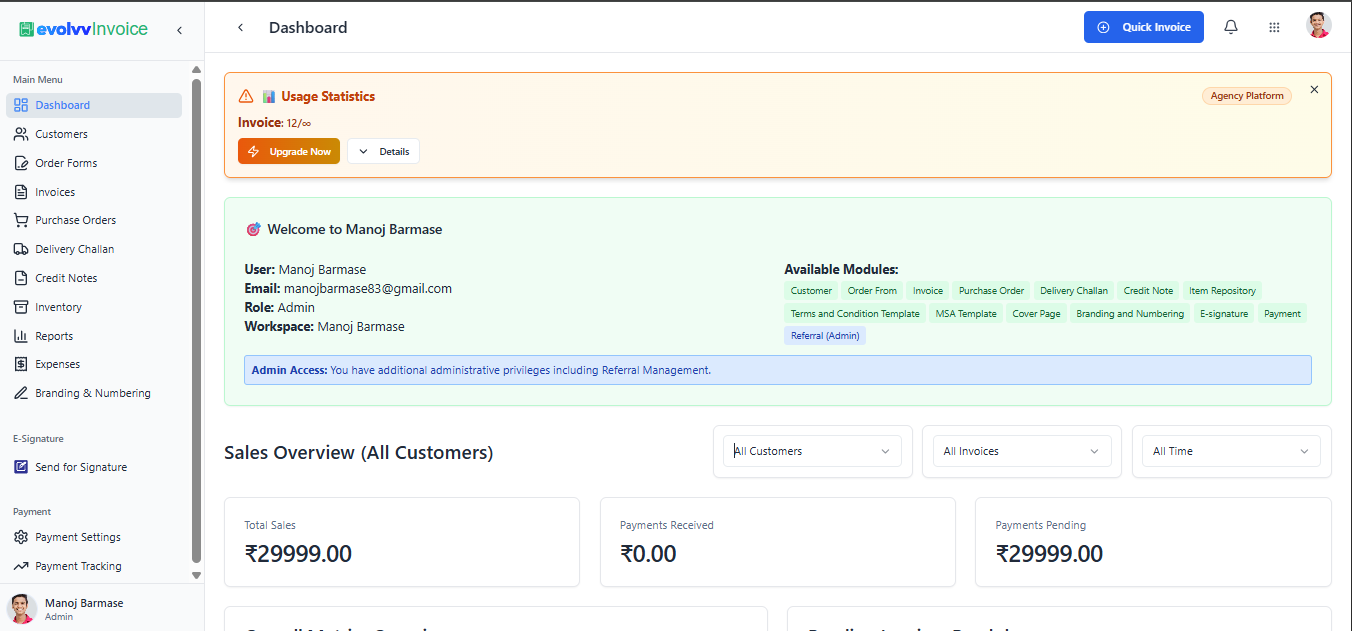Open Branding & Numbering menu item
1352x631 pixels.
coord(94,393)
